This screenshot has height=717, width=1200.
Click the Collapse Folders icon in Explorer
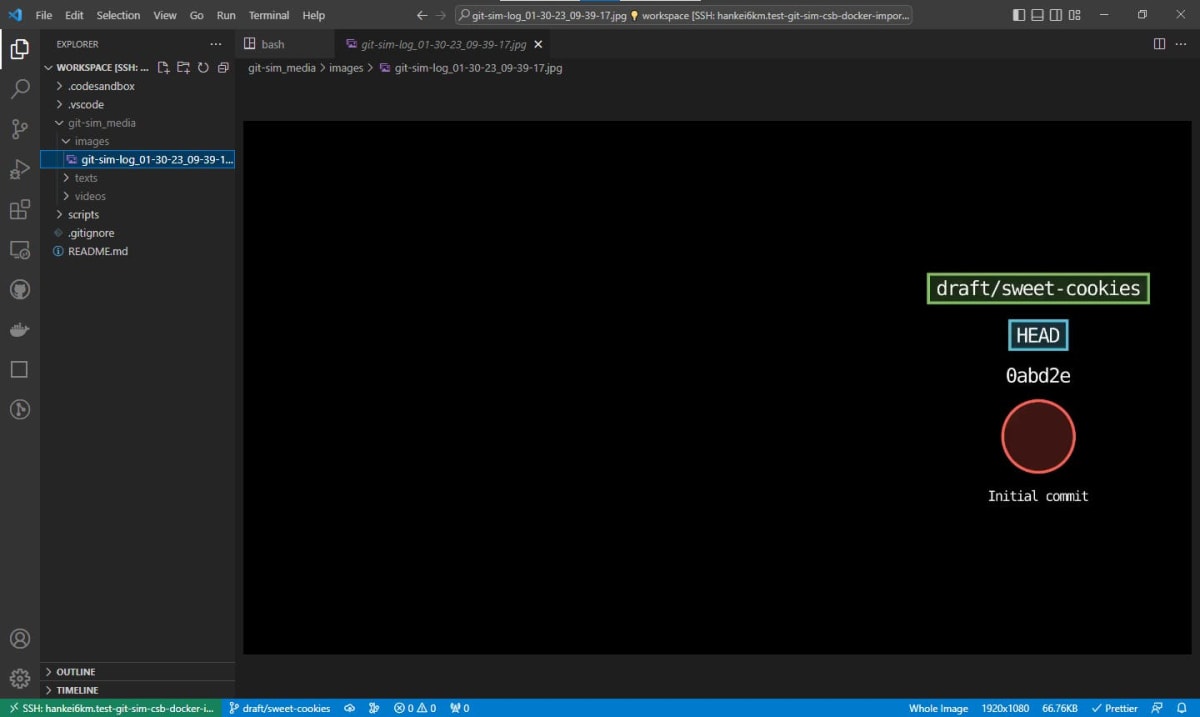point(222,67)
